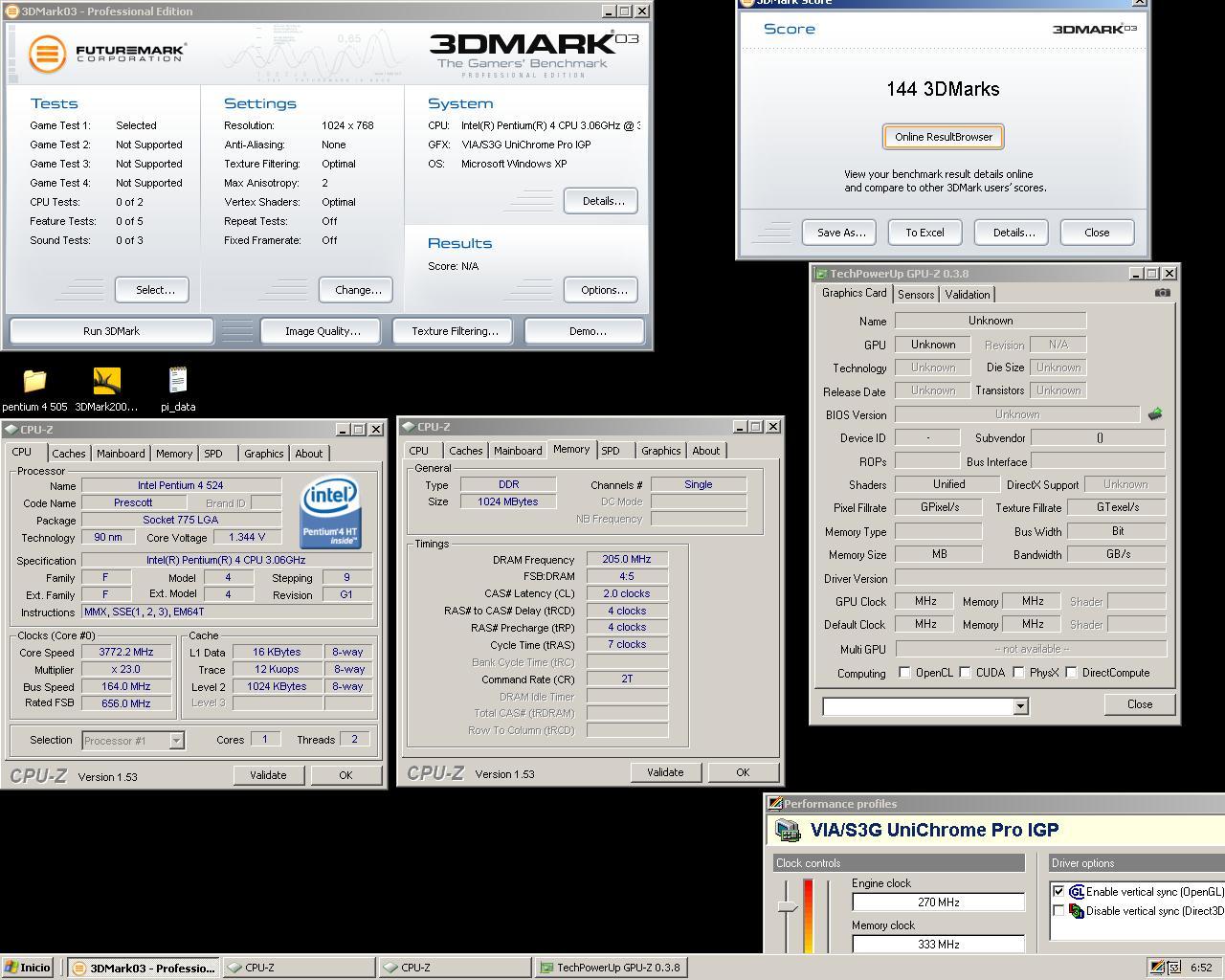Click To Excel button
Image resolution: width=1225 pixels, height=980 pixels.
pyautogui.click(x=924, y=233)
